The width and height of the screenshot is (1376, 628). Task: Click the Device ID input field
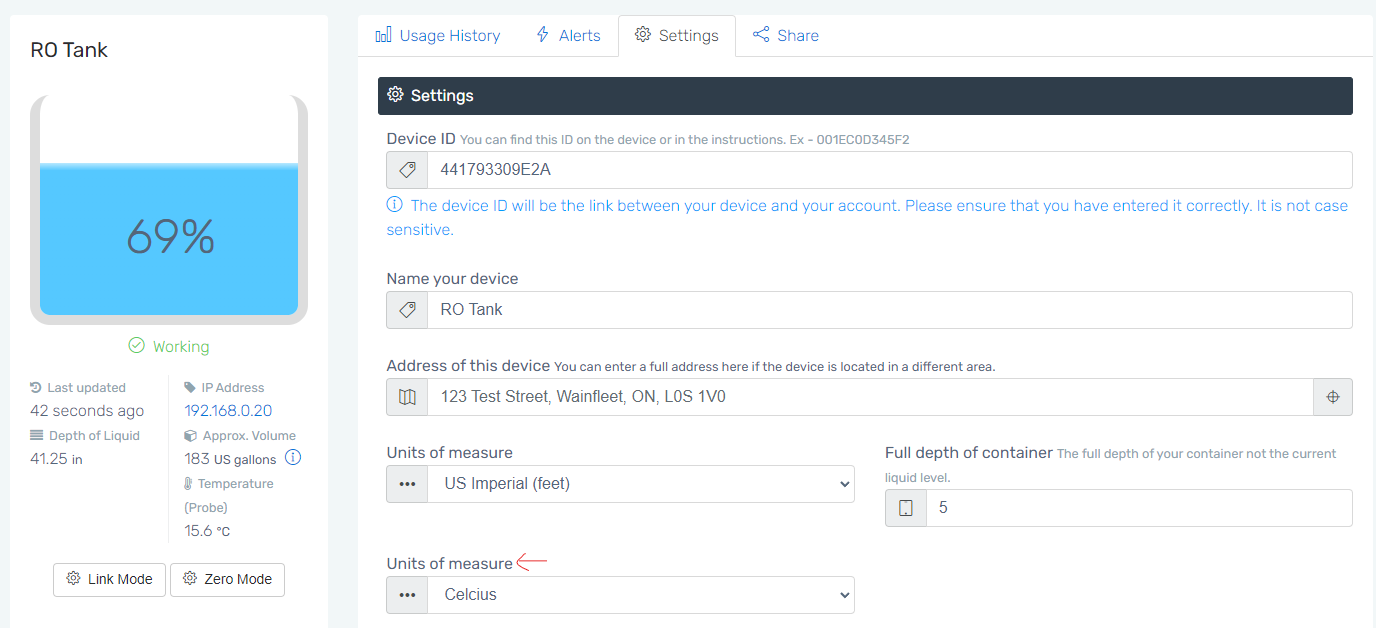[x=889, y=170]
